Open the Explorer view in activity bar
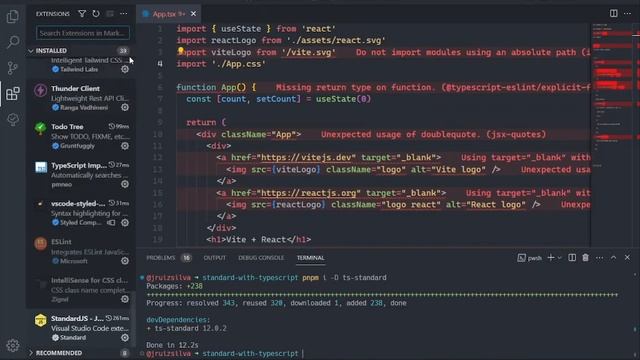Screen dimensions: 640x360 (13, 16)
